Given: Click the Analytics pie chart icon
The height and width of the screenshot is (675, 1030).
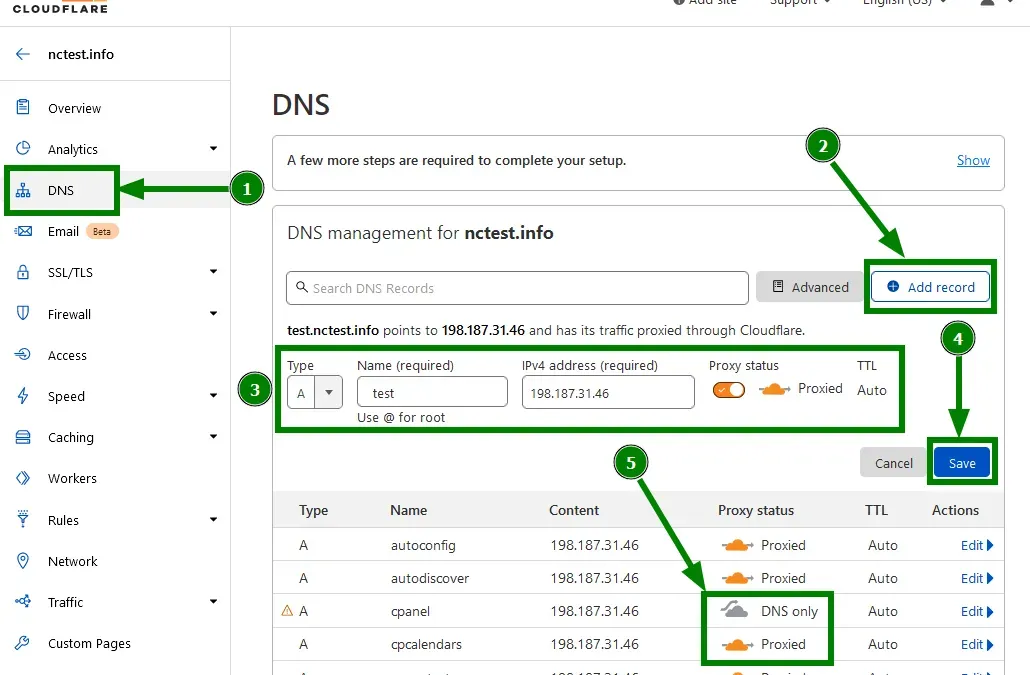Looking at the screenshot, I should [x=23, y=148].
